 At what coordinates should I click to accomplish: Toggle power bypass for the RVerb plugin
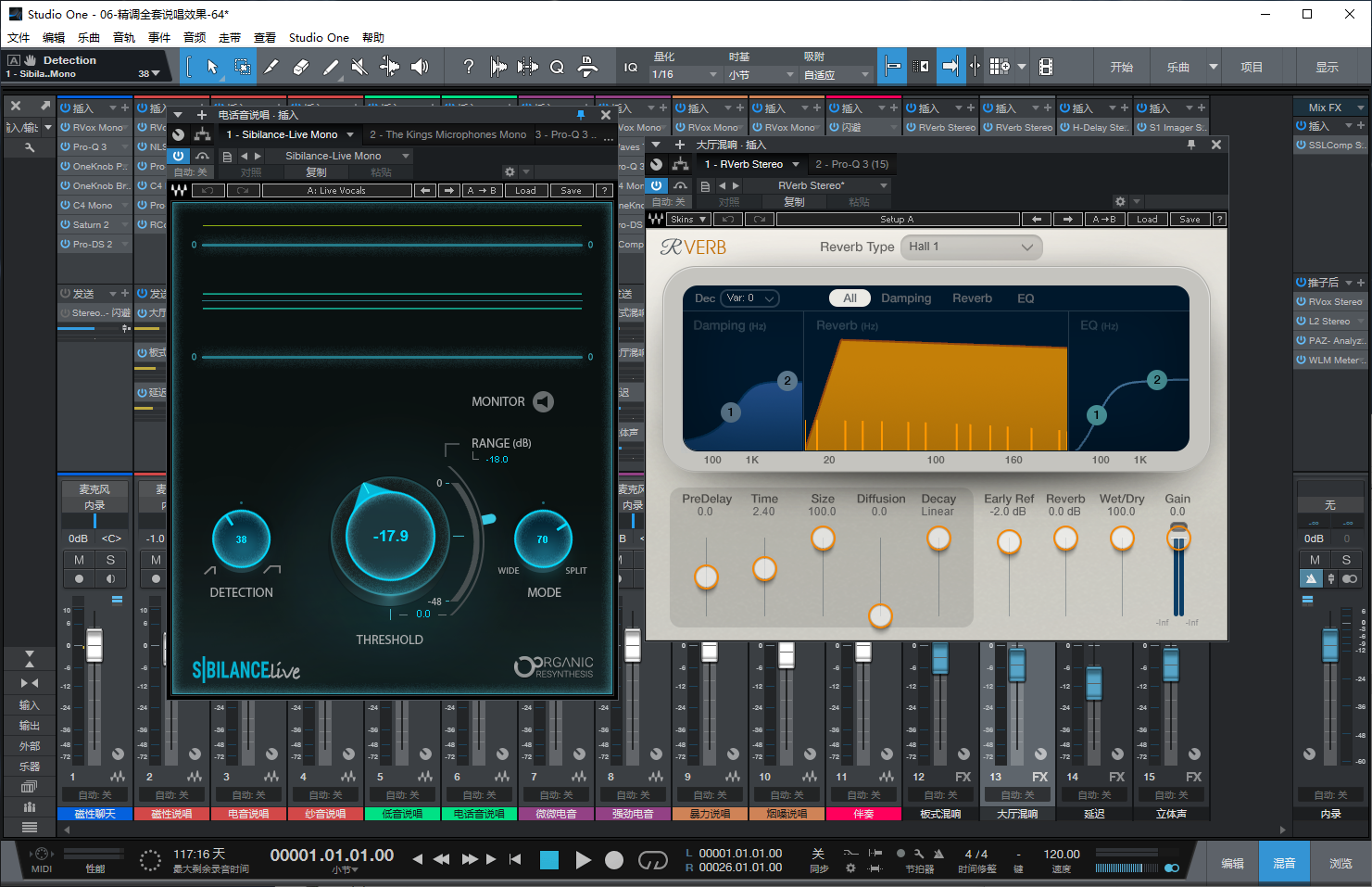(x=656, y=185)
